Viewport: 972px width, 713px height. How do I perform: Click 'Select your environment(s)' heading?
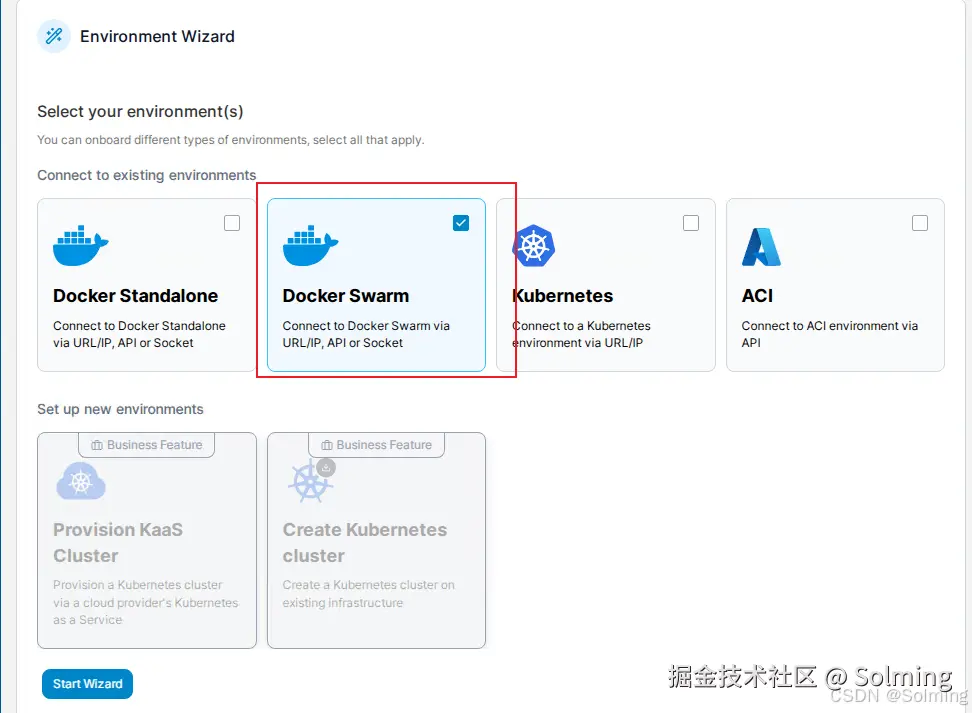(140, 112)
